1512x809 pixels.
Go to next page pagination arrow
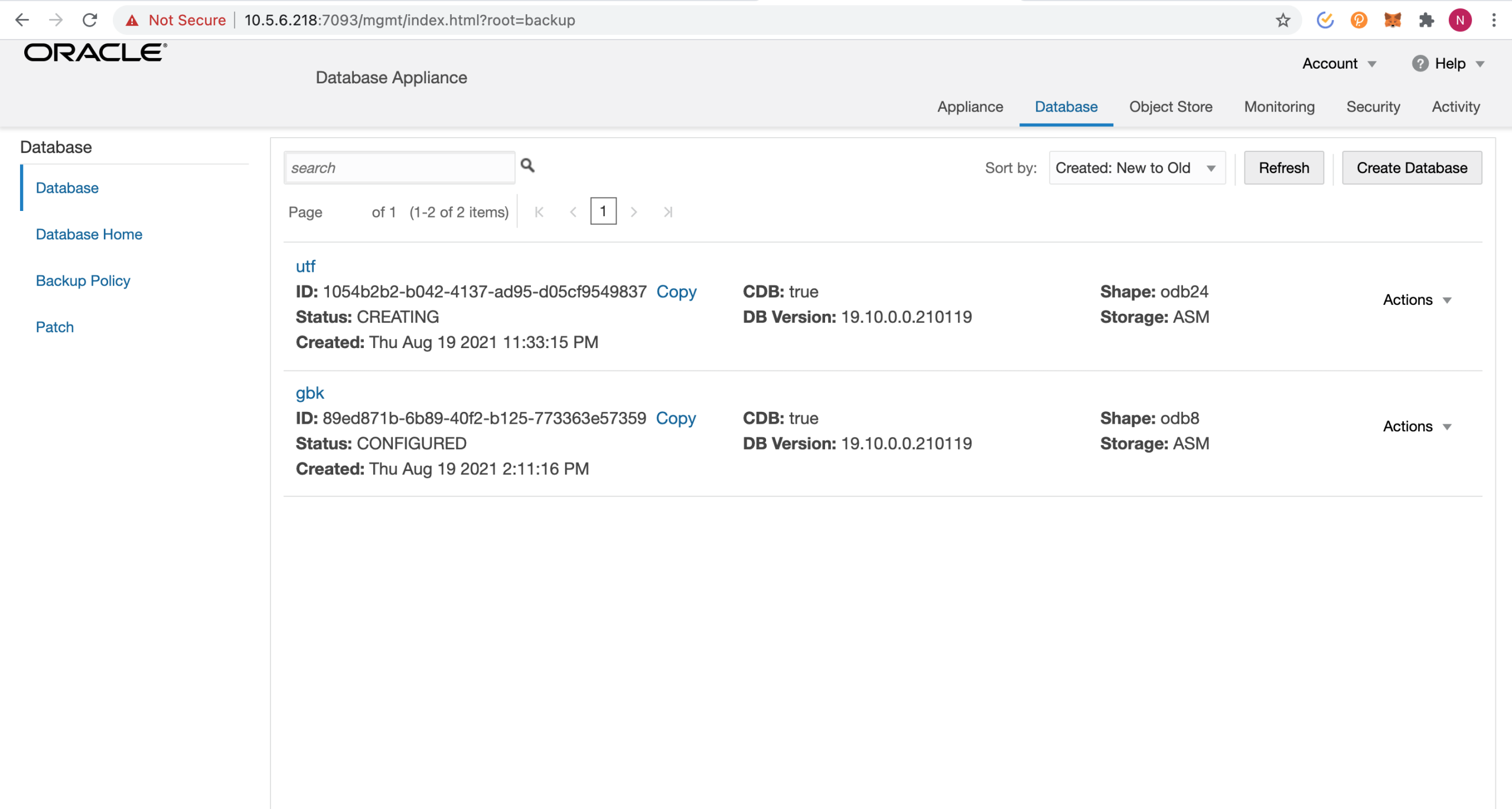click(634, 212)
